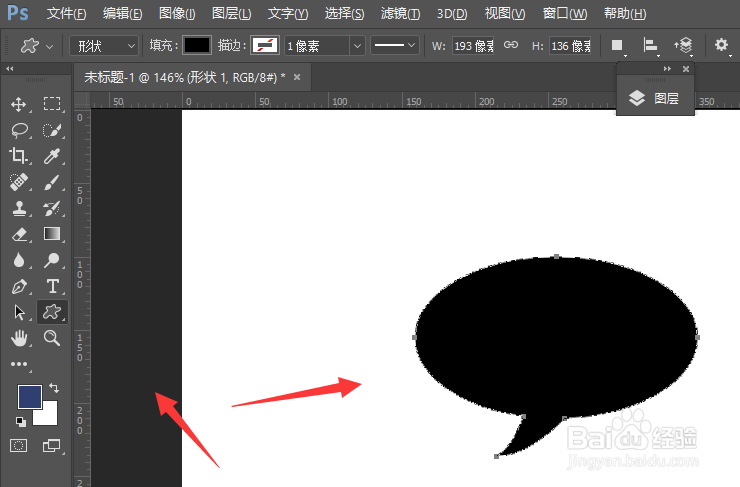Screen dimensions: 740x487
Task: Select the Clone Stamp tool
Action: tap(19, 208)
